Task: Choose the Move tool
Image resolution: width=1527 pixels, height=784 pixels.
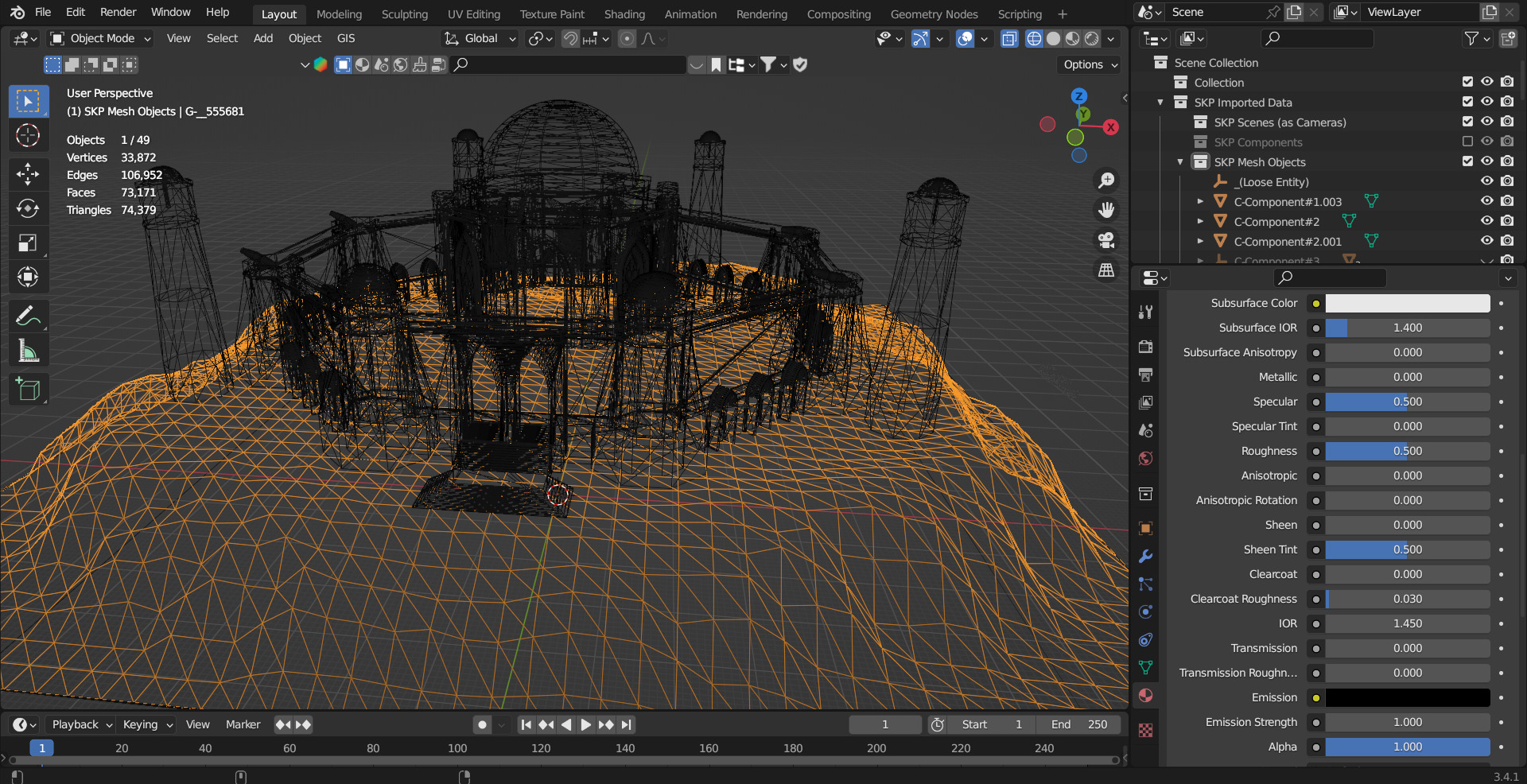Action: coord(28,173)
